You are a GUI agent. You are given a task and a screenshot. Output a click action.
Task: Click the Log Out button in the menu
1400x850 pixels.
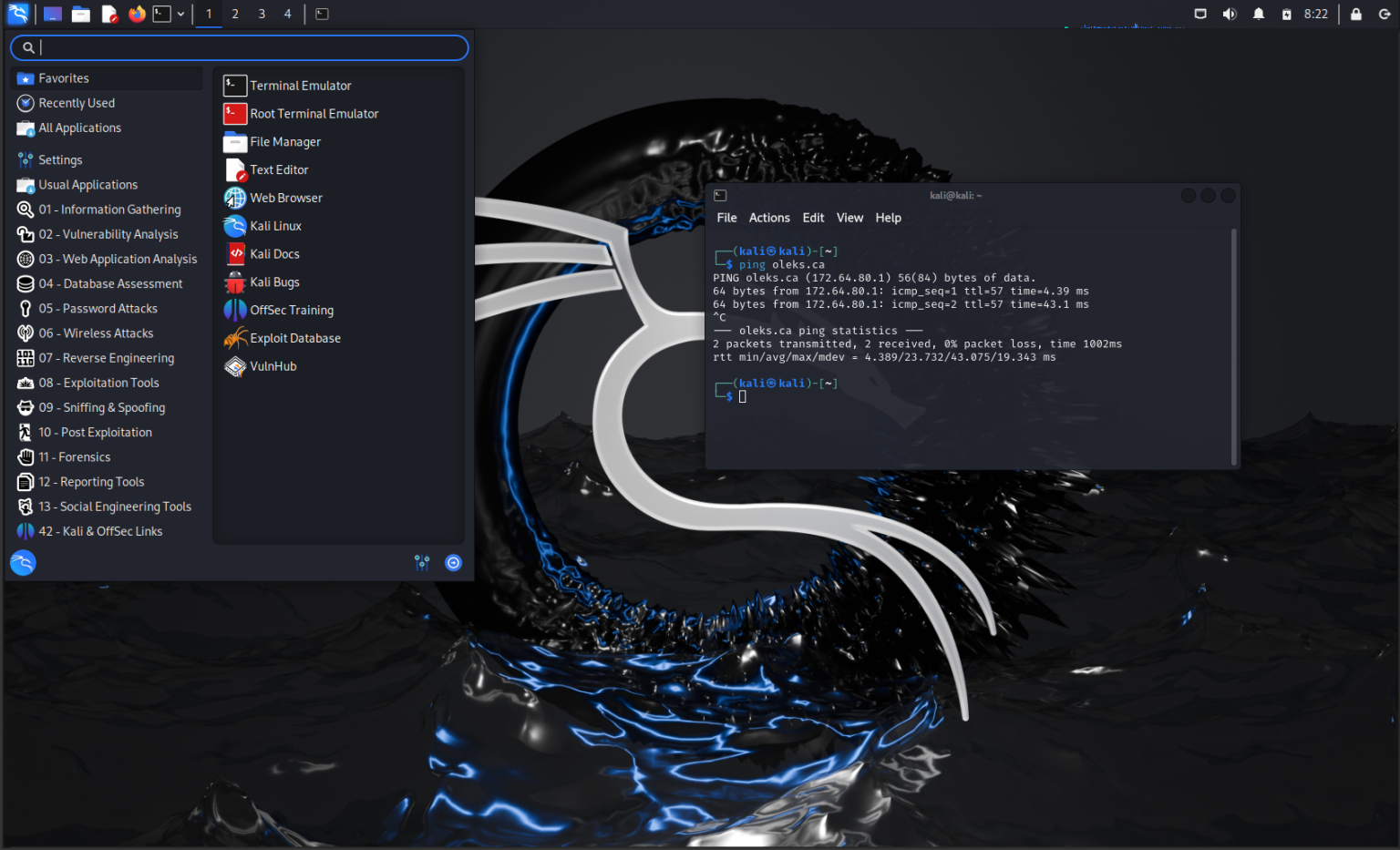tap(453, 562)
